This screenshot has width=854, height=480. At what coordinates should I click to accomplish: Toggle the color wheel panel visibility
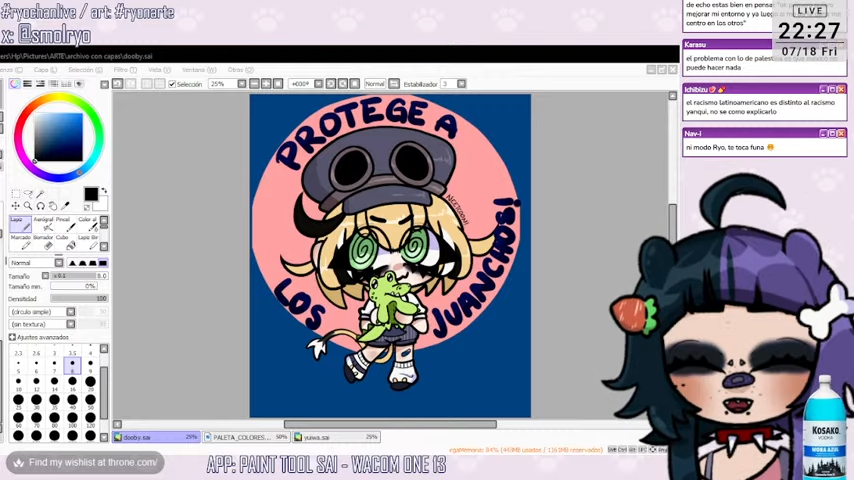tap(14, 84)
